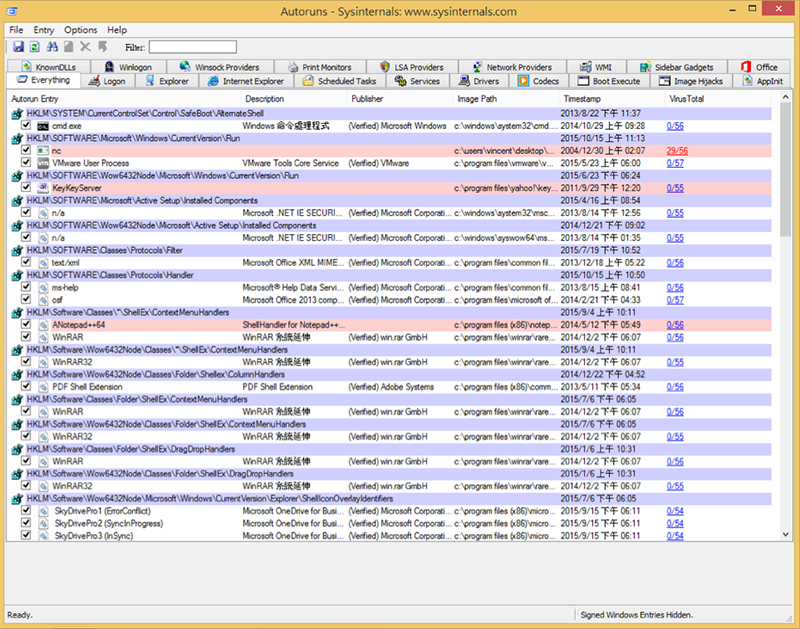The height and width of the screenshot is (629, 800).
Task: Click the KeyKeyServer entry icon
Action: click(43, 188)
